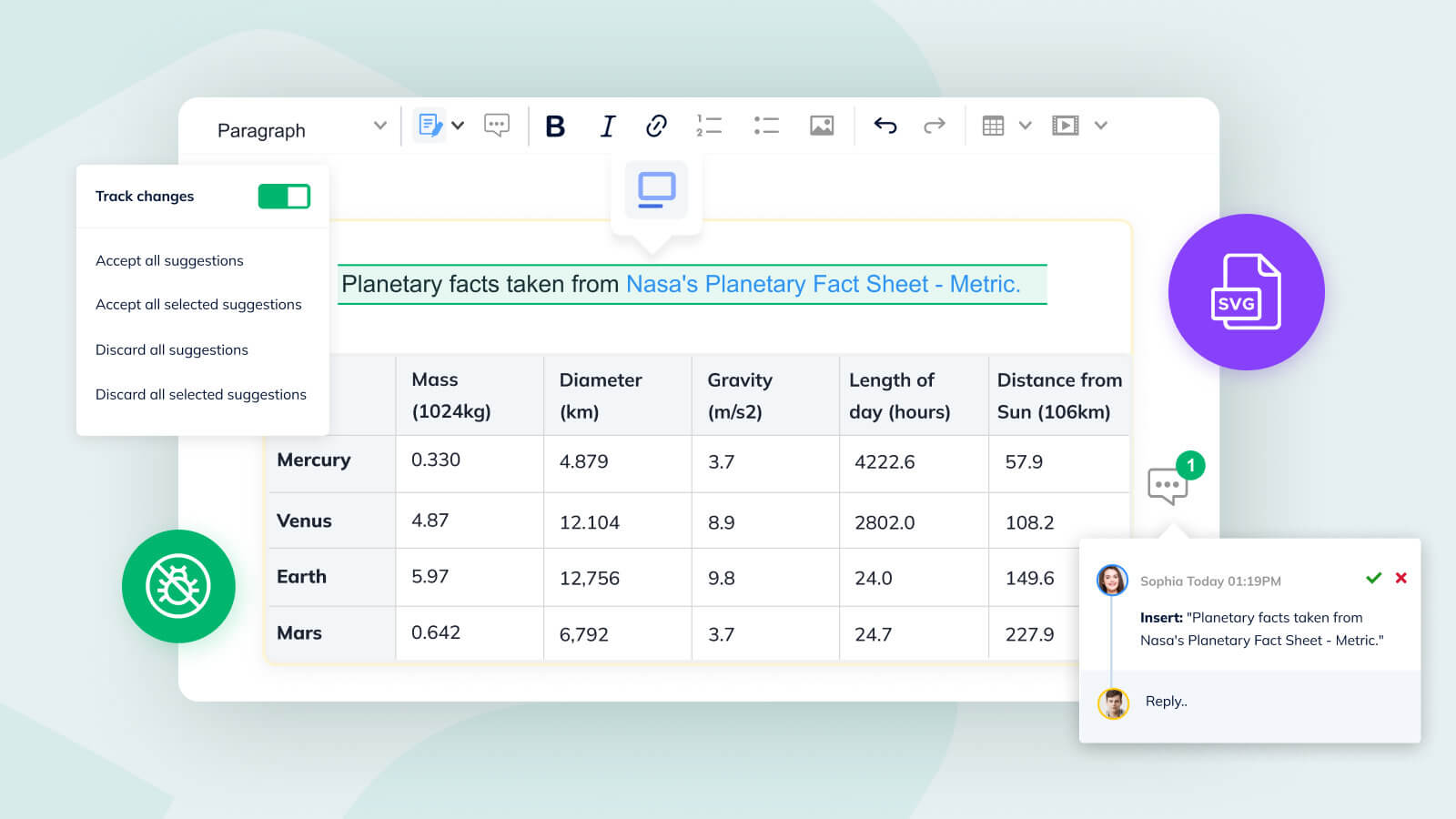Click the Mars diameter cell 6,792
Viewport: 1456px width, 819px height.
coord(618,633)
